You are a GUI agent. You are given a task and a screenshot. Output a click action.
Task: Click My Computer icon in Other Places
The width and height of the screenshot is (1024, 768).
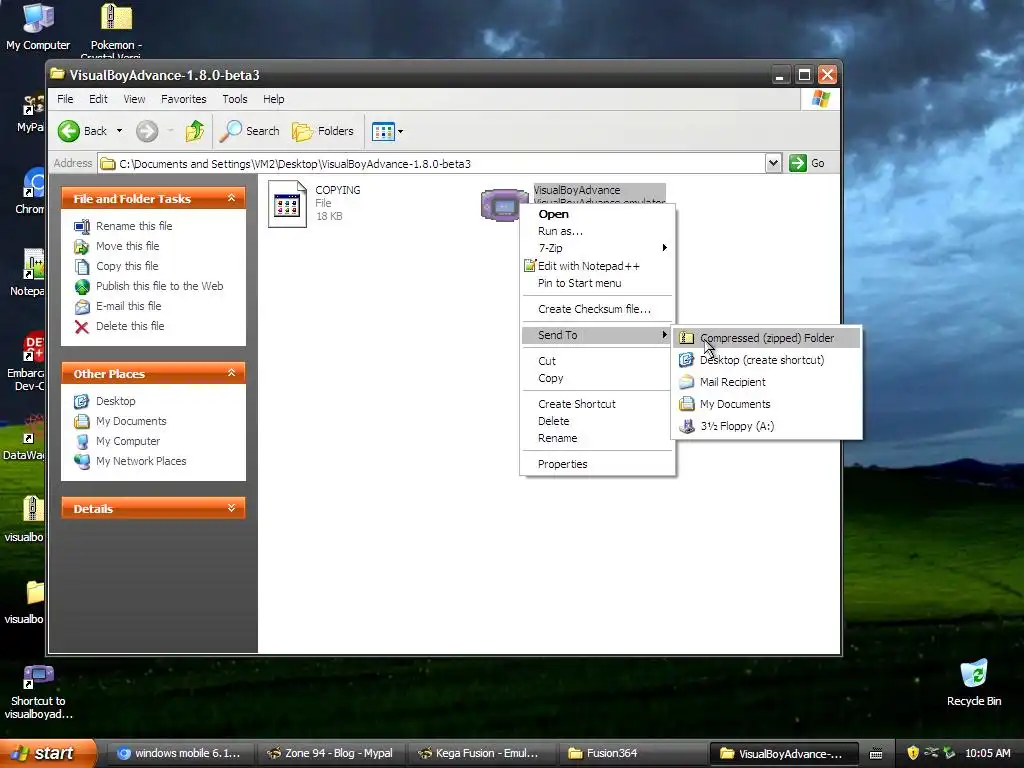[82, 441]
